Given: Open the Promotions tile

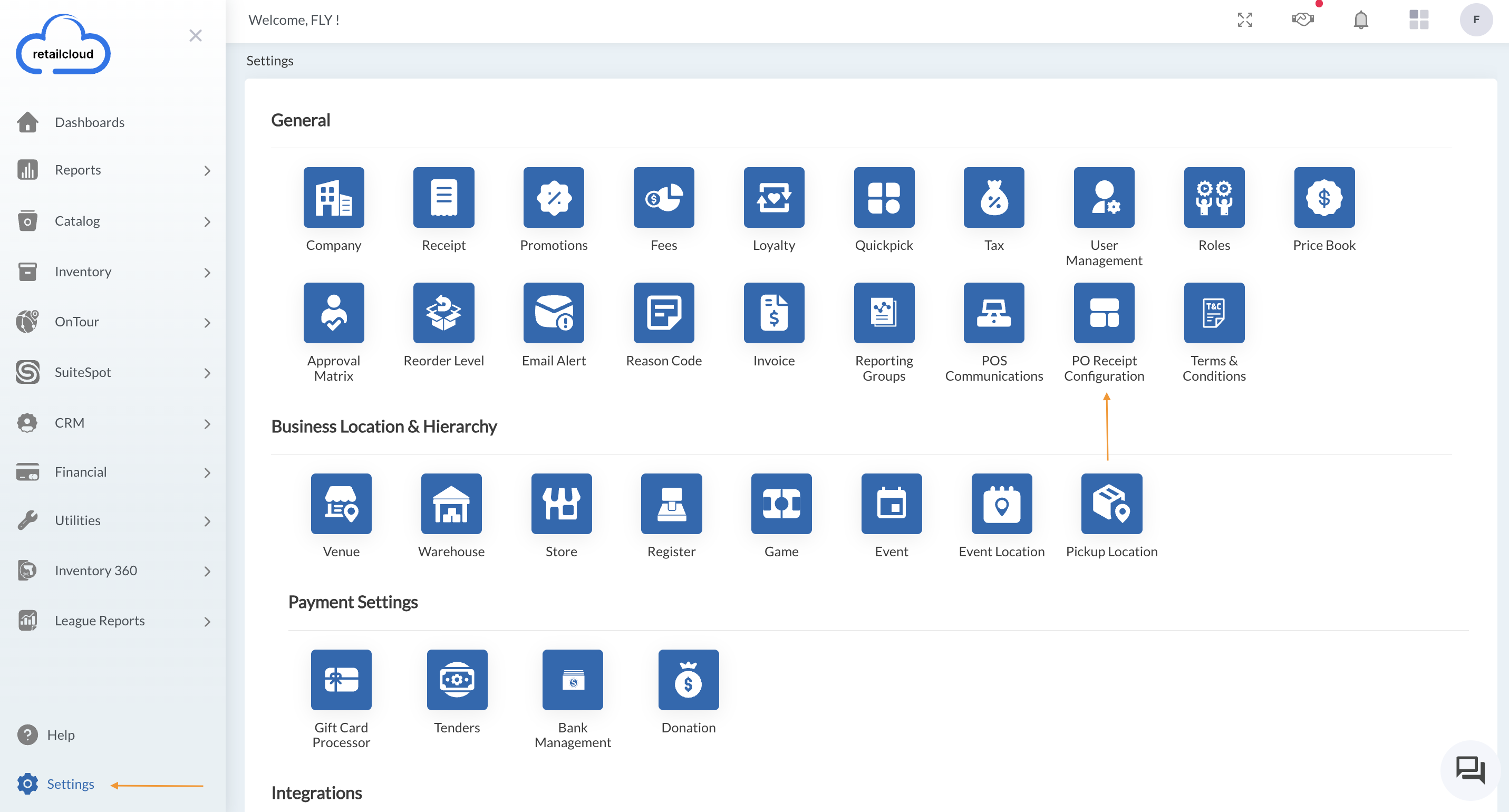Looking at the screenshot, I should tap(554, 197).
